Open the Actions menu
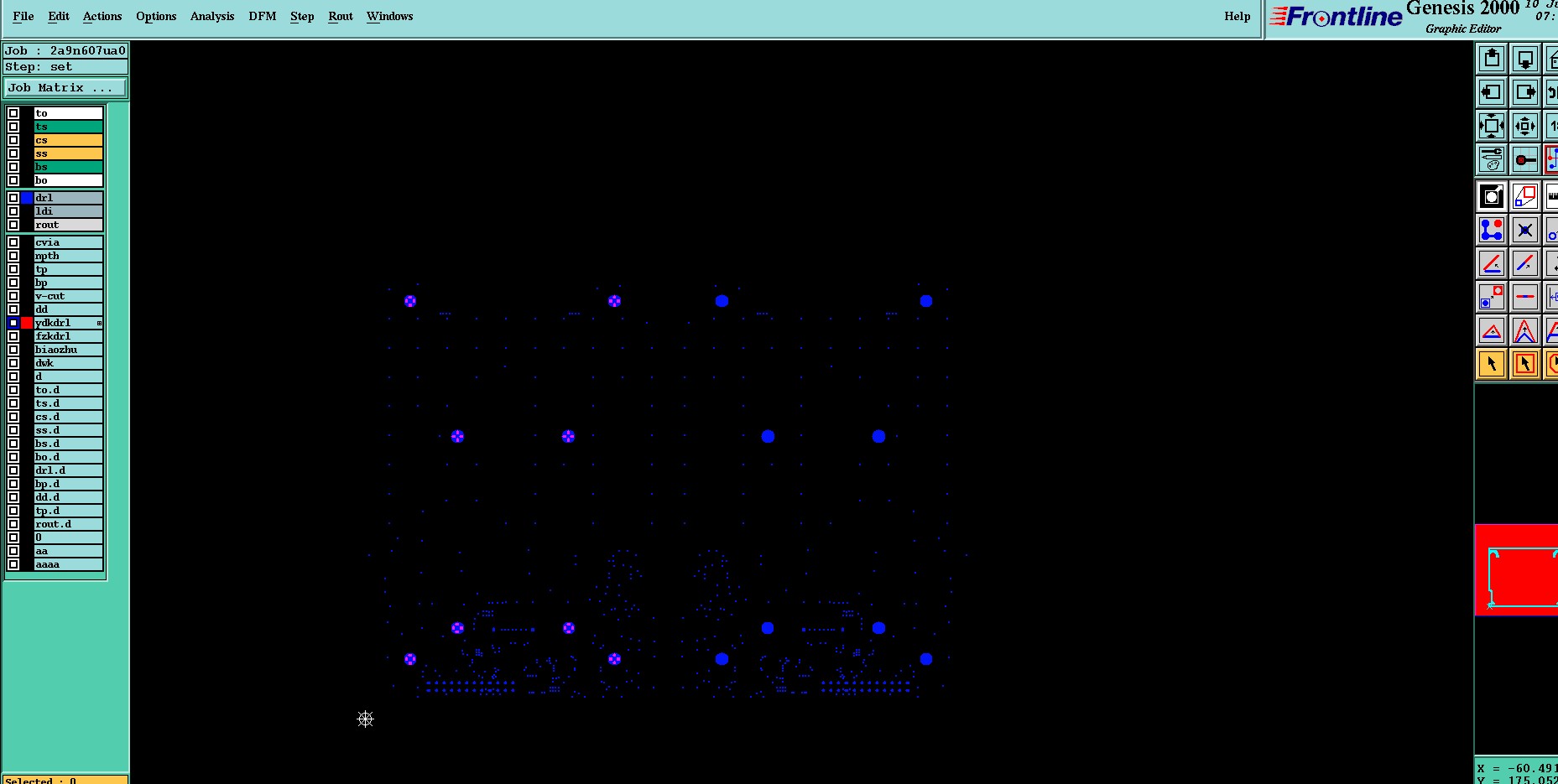The height and width of the screenshot is (784, 1558). [102, 16]
